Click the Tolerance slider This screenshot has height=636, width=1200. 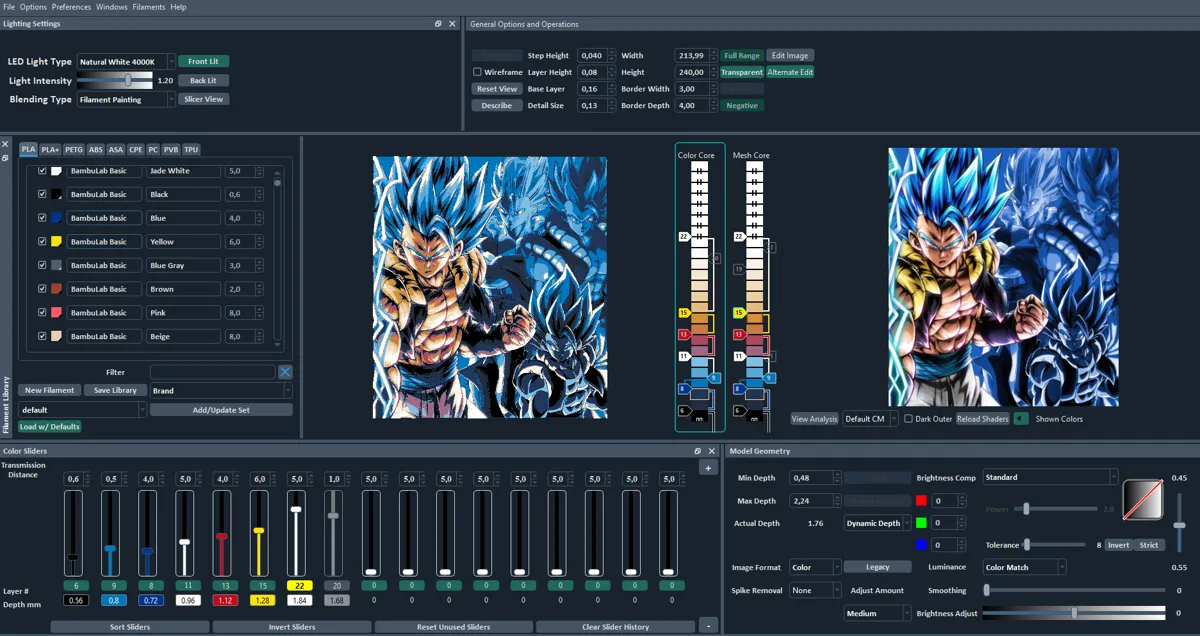pyautogui.click(x=1054, y=545)
